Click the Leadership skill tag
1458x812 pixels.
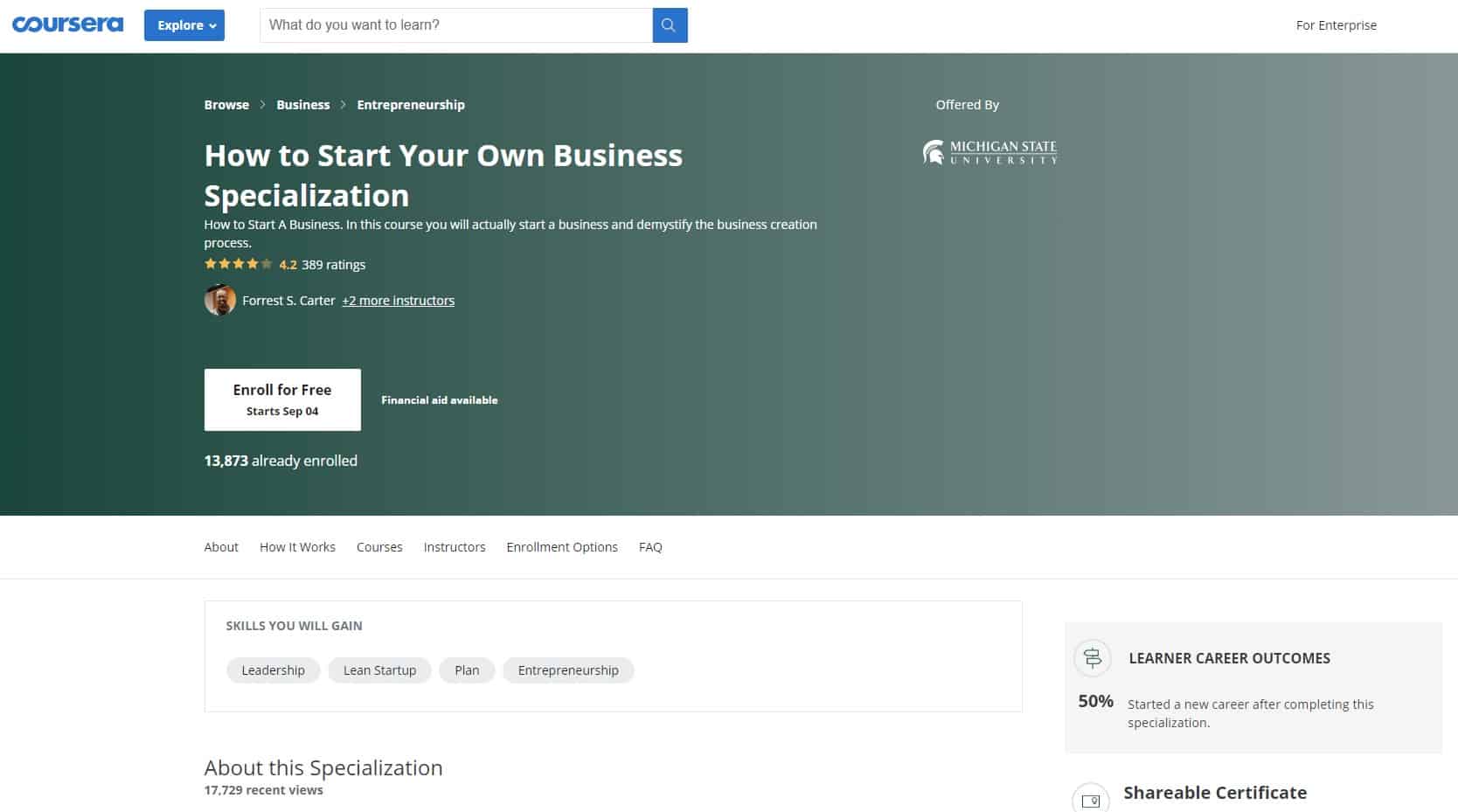(273, 670)
